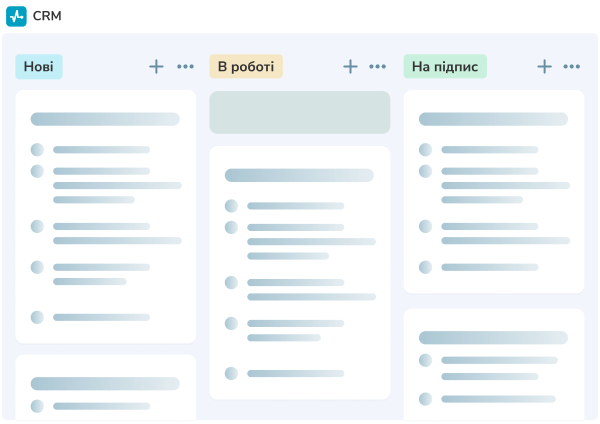Click the empty gray placeholder in В роботі
This screenshot has width=600, height=424.
pos(299,112)
